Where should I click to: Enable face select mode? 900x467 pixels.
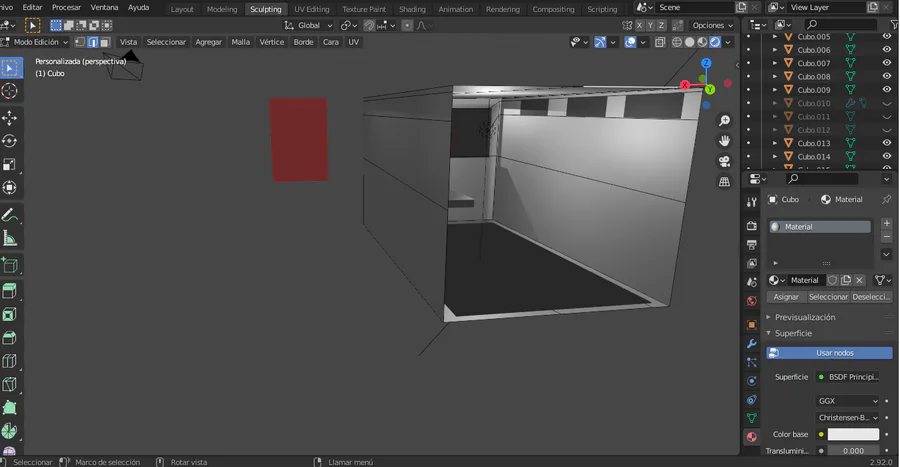[104, 42]
